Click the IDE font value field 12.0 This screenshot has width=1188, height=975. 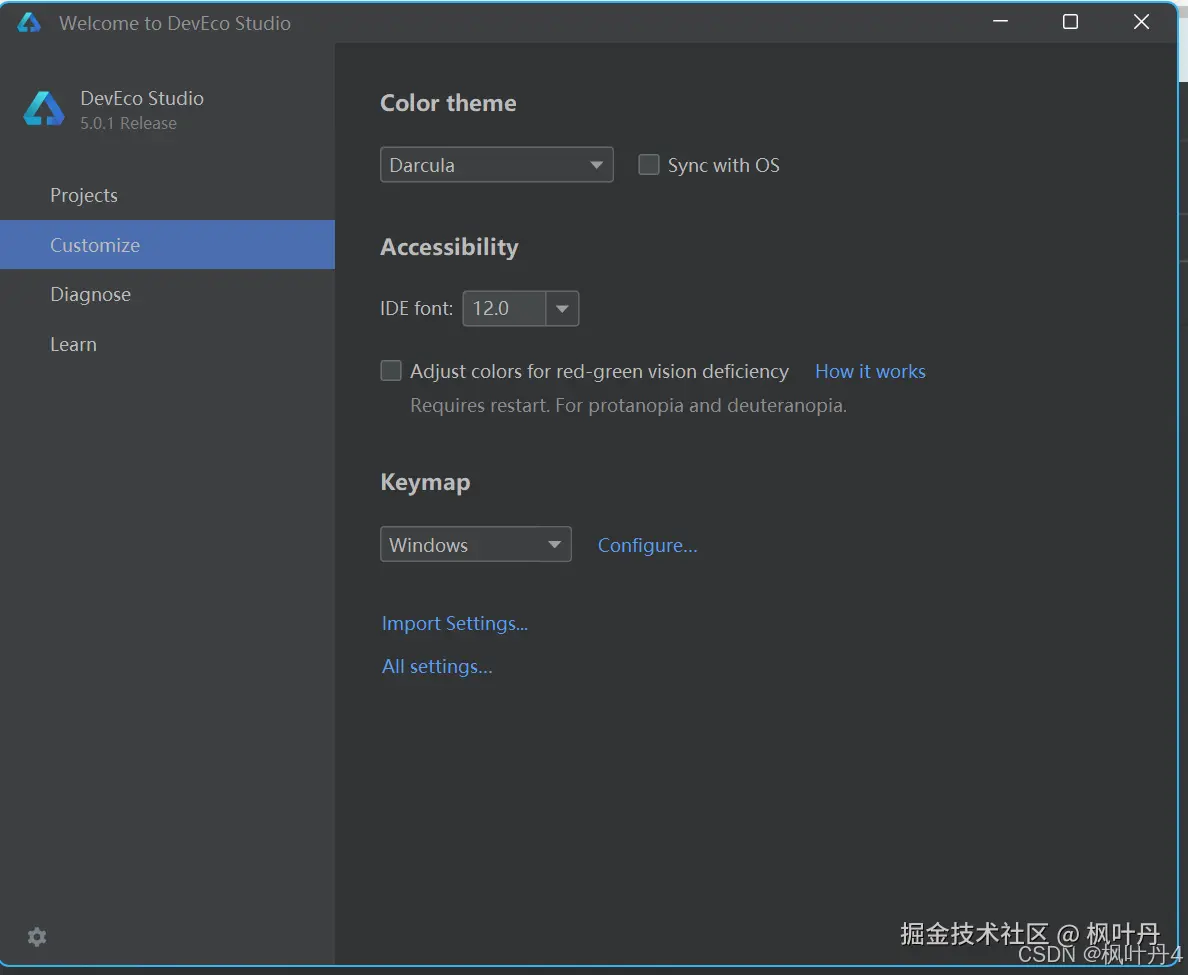point(504,308)
